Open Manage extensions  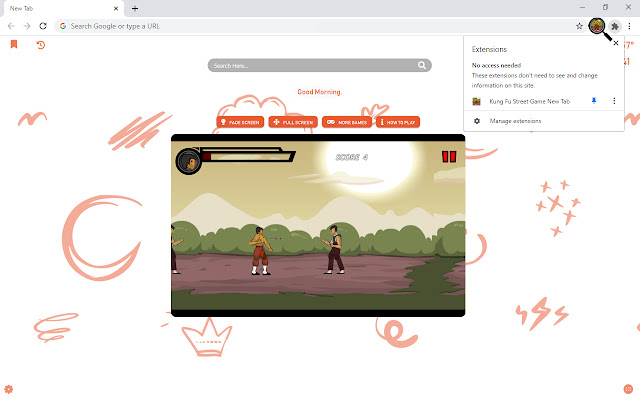515,121
